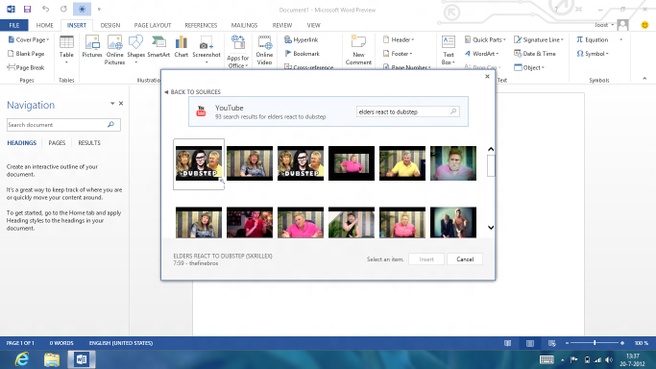The image size is (656, 369).
Task: Open File Explorer from taskbar
Action: [x=52, y=360]
